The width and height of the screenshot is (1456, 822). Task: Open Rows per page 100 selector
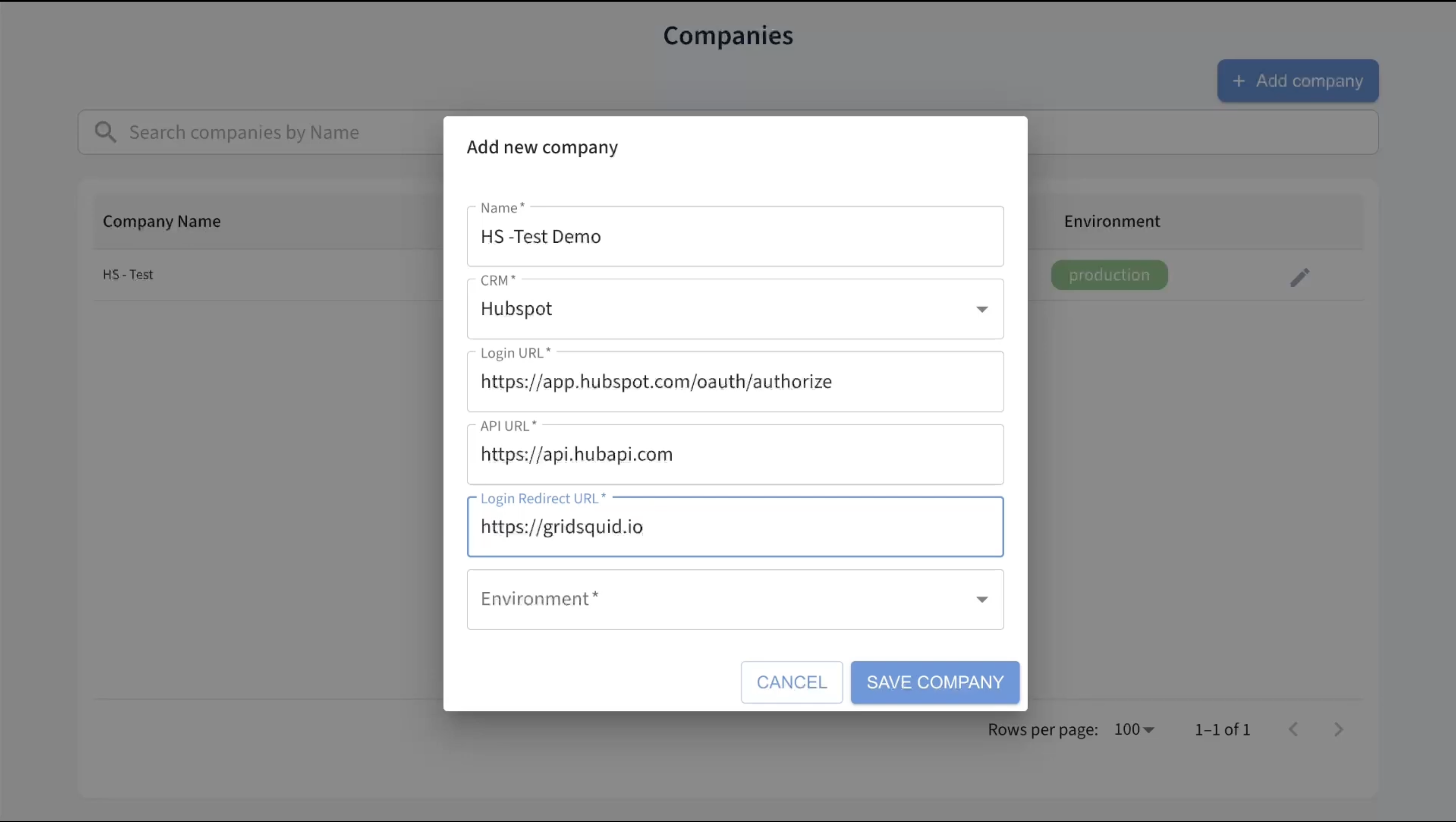coord(1133,729)
